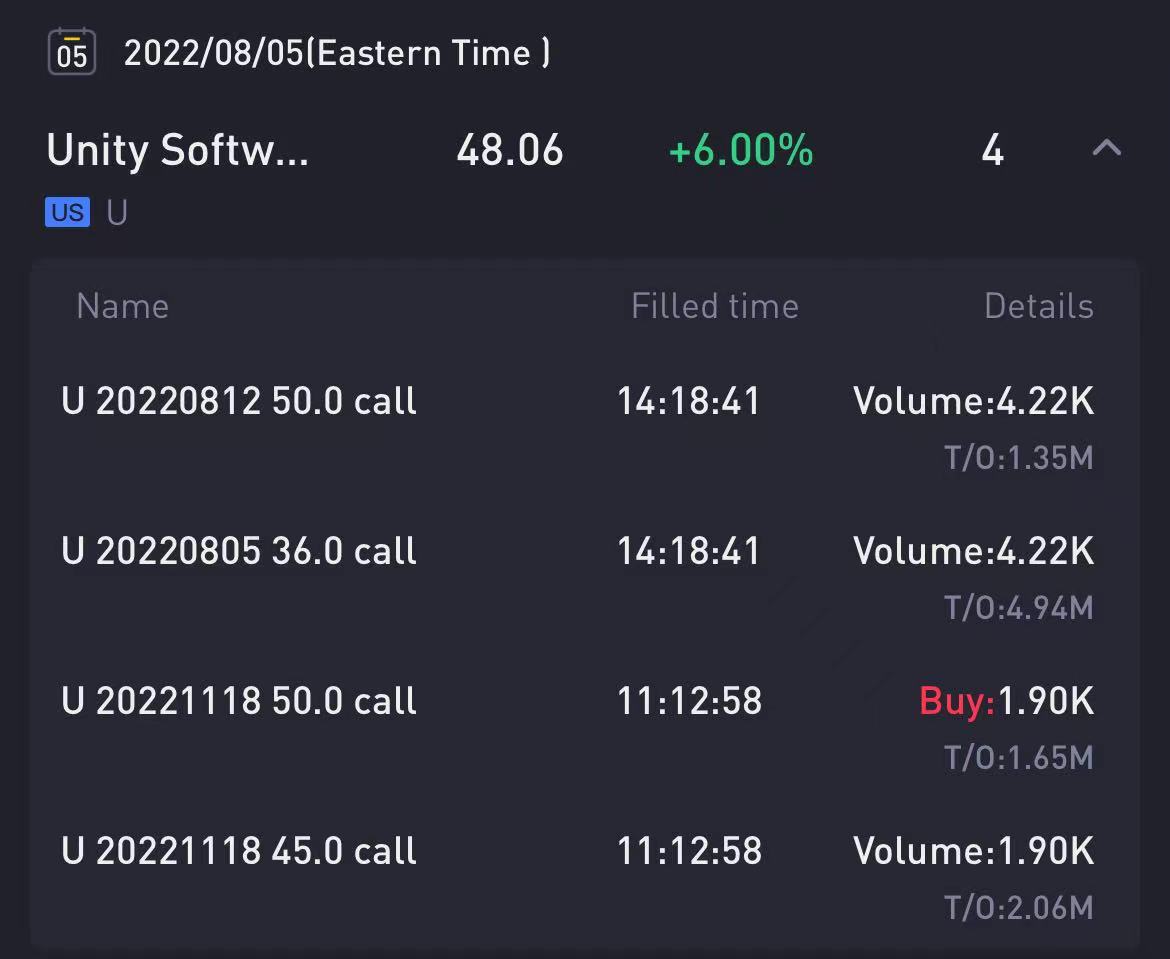Open U 20220812 50.0 call option
The image size is (1170, 959).
239,401
